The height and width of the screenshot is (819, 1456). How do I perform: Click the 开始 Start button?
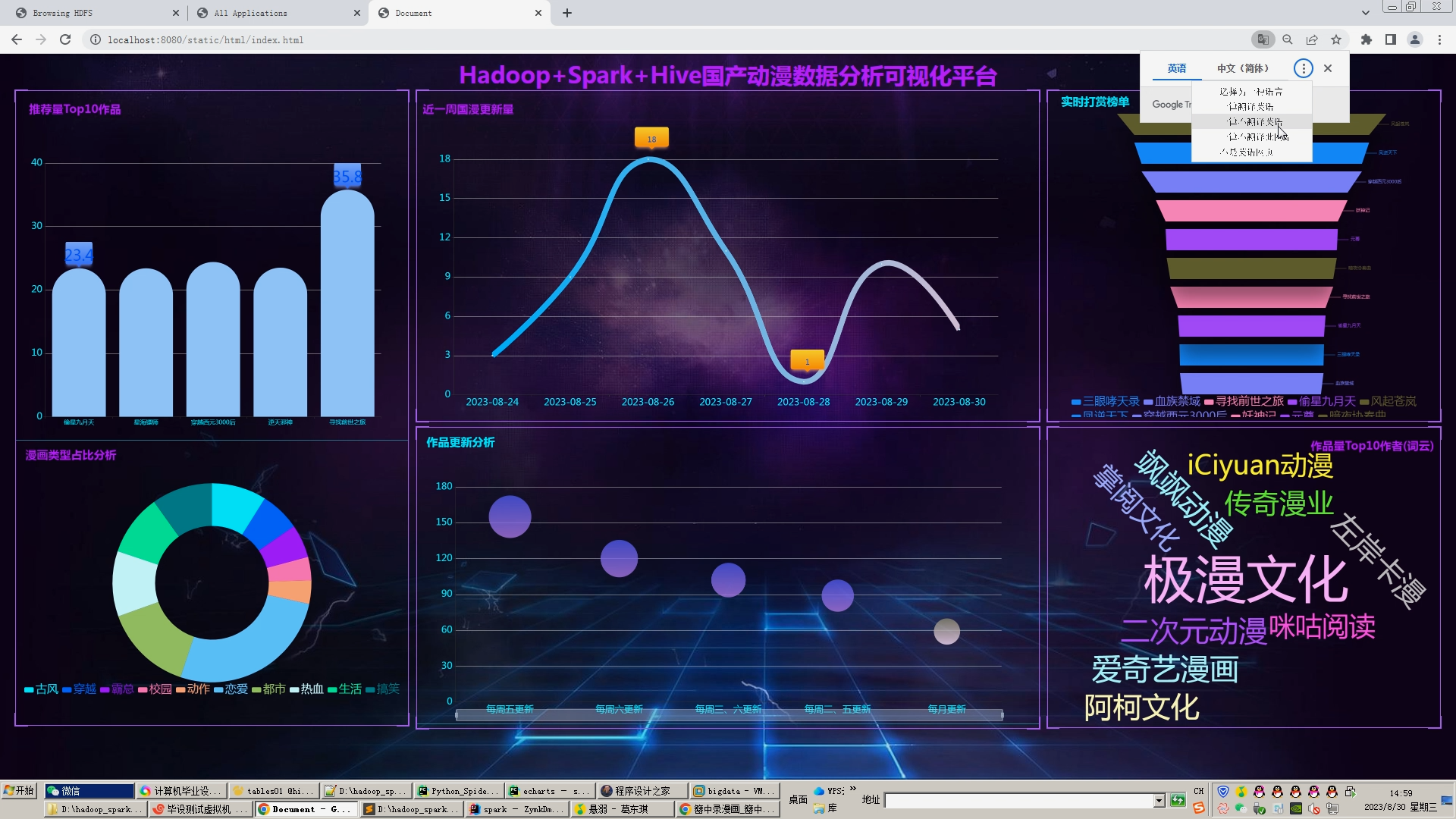point(19,791)
